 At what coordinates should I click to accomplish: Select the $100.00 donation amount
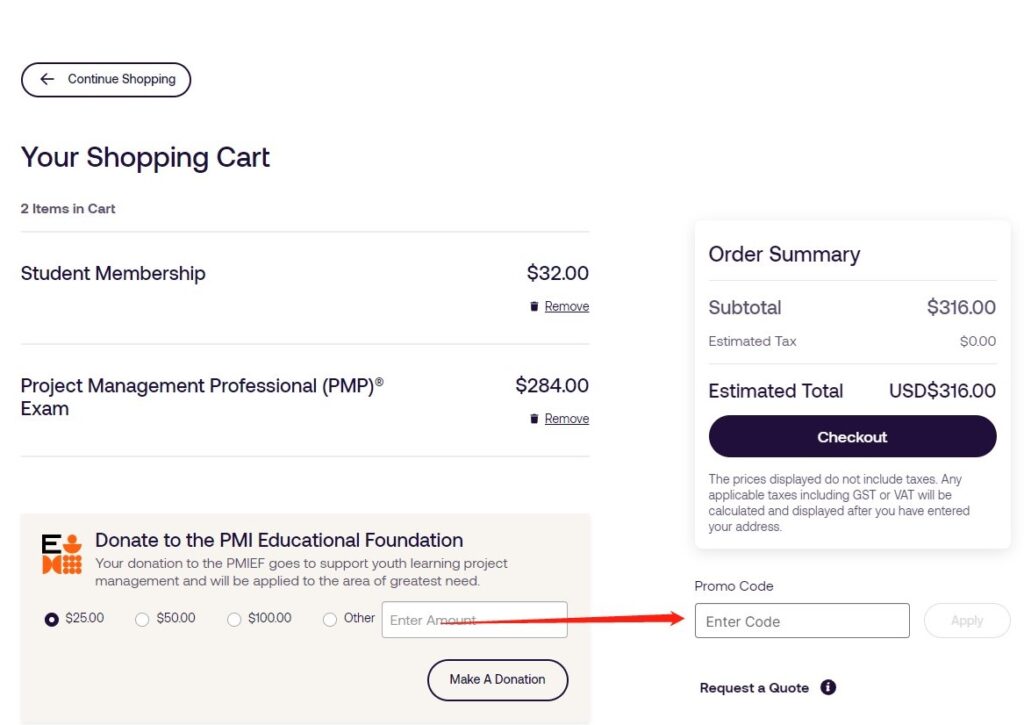(x=234, y=619)
